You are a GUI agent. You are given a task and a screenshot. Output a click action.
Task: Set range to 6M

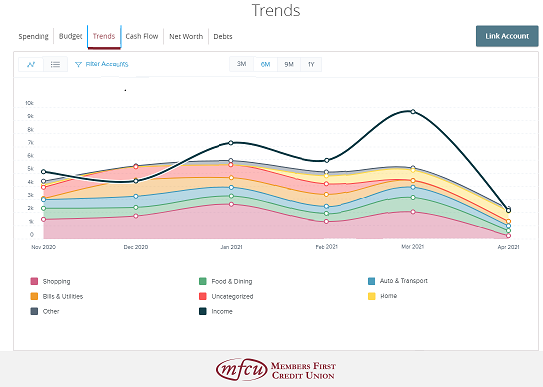pyautogui.click(x=265, y=64)
